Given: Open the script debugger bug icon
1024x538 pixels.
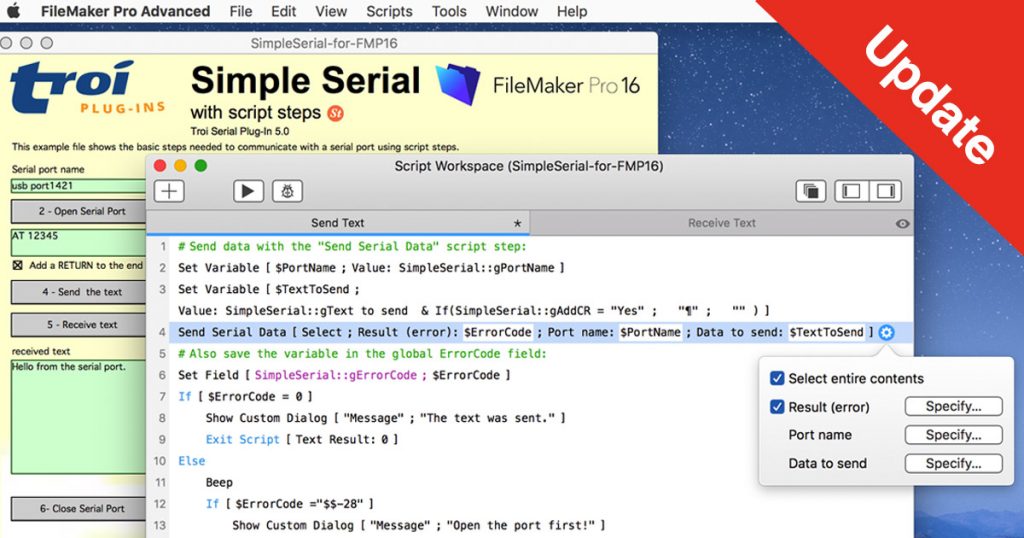Looking at the screenshot, I should coord(287,191).
